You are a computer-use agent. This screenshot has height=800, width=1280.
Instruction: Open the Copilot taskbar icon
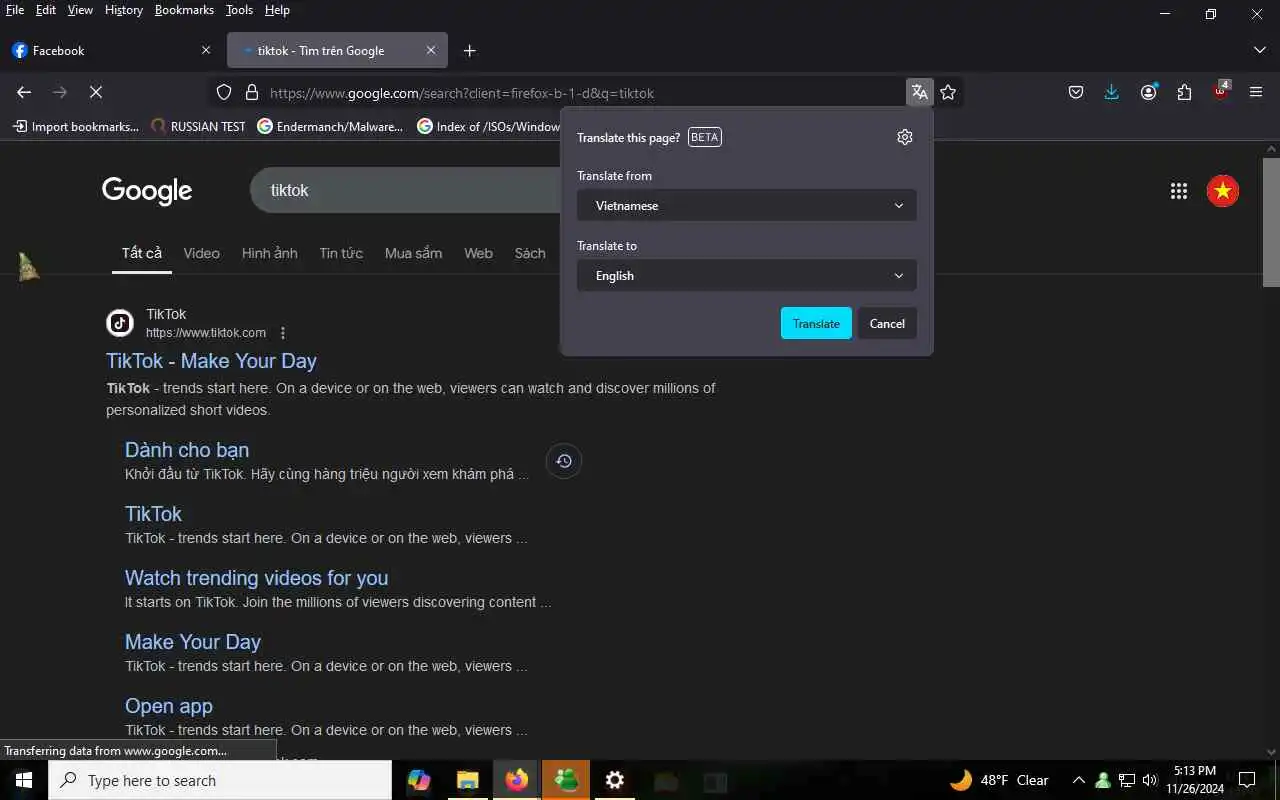coord(419,780)
